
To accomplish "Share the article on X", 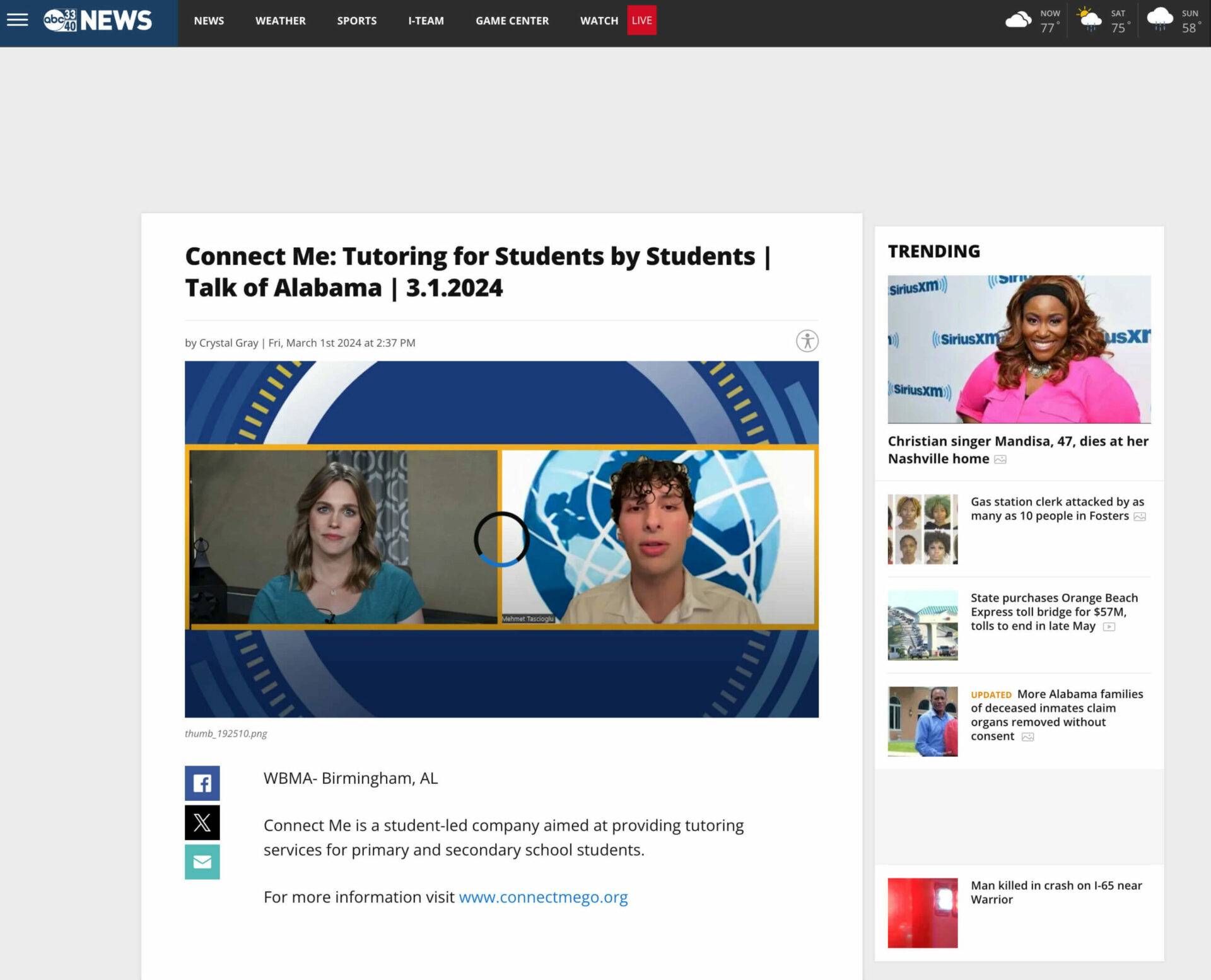I will pos(202,822).
